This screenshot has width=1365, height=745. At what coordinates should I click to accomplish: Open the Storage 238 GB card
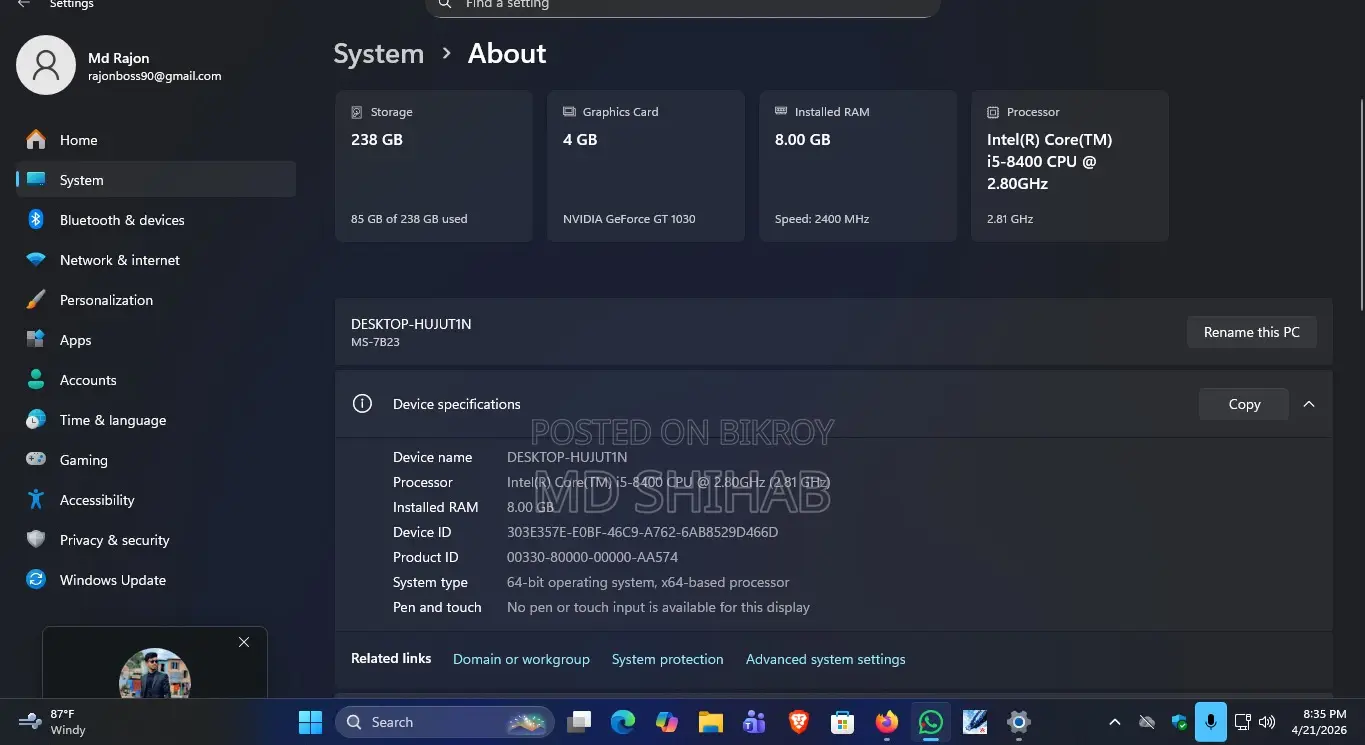[x=434, y=166]
